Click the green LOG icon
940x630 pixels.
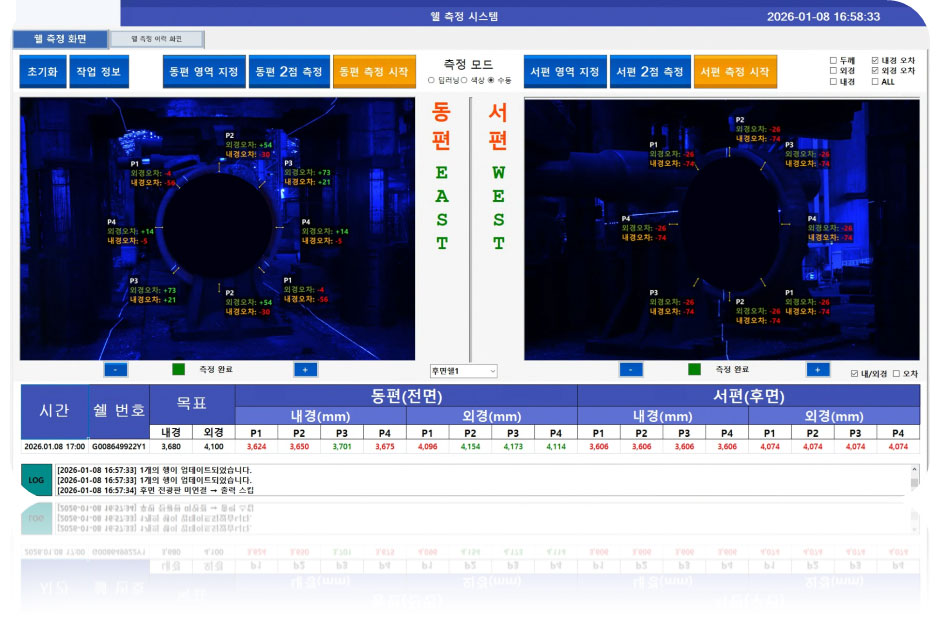click(x=36, y=480)
